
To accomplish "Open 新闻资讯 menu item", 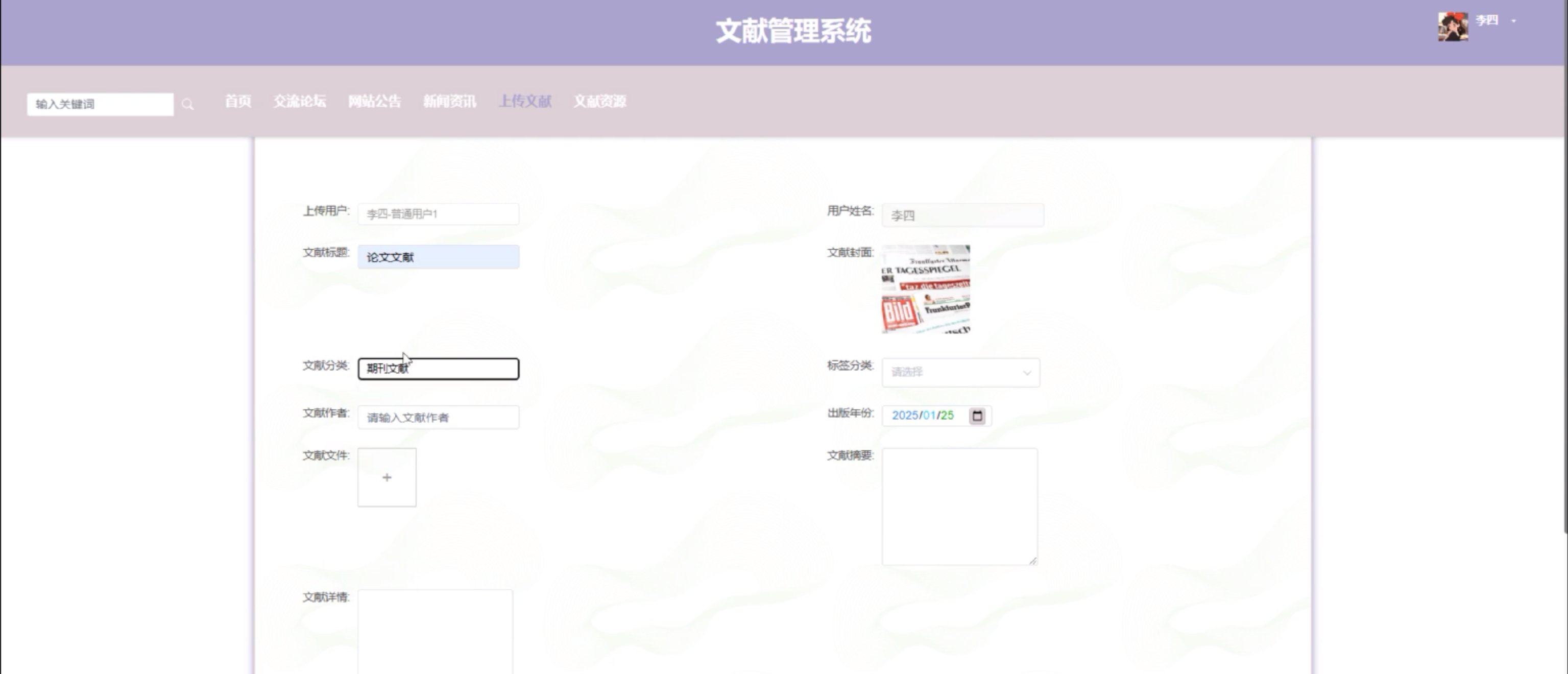I will tap(449, 102).
